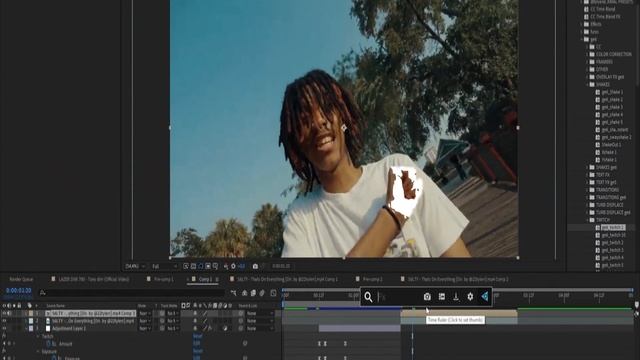
Task: Open parent link dropdown for layer 2
Action: click(260, 321)
